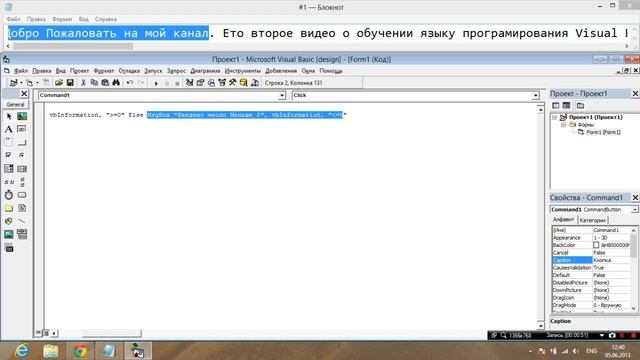Select the DirListBox folder control tool
The width and height of the screenshot is (640, 360).
tap(9, 208)
